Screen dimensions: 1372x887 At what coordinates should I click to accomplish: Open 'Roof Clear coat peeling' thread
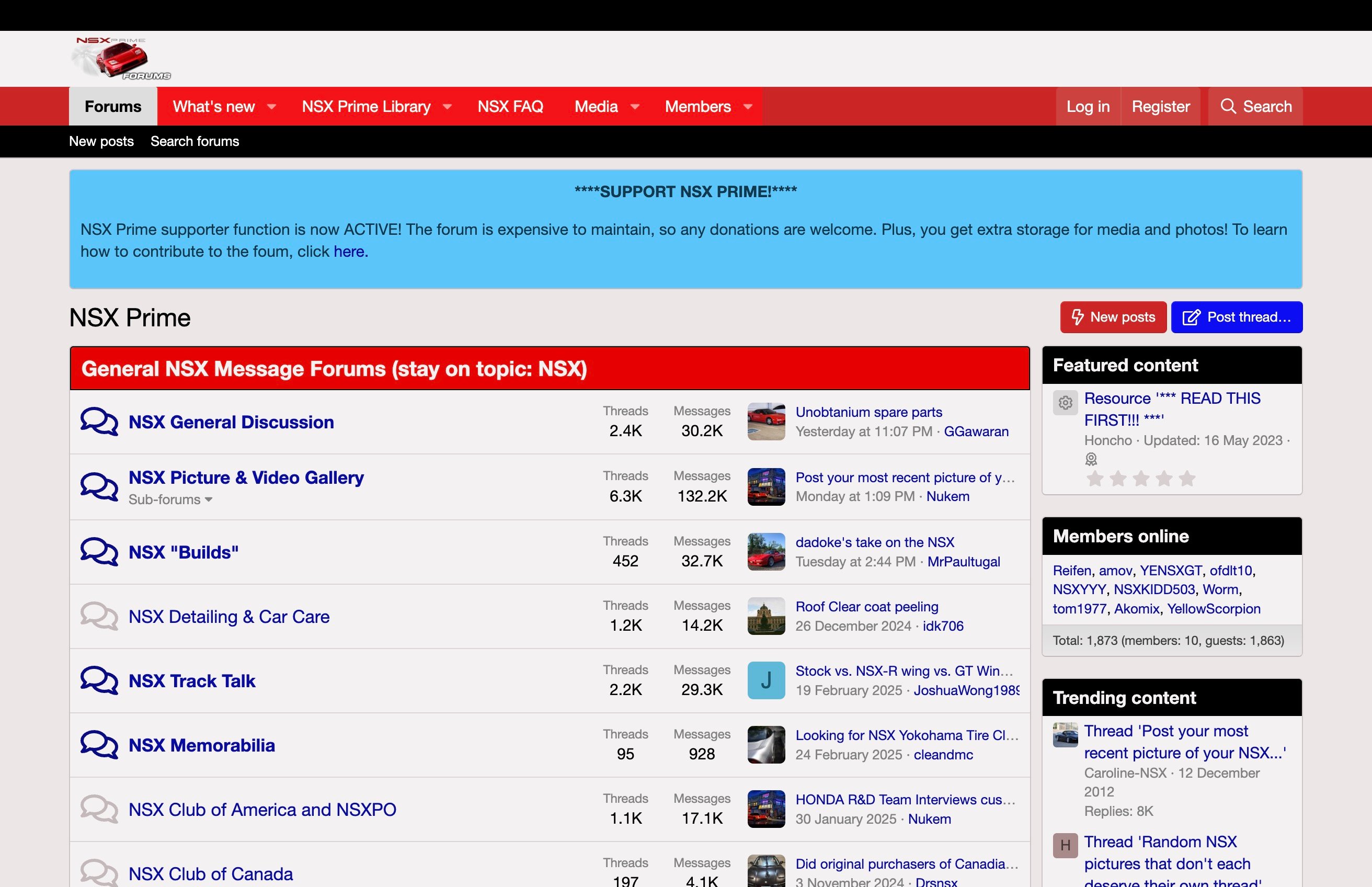tap(866, 607)
